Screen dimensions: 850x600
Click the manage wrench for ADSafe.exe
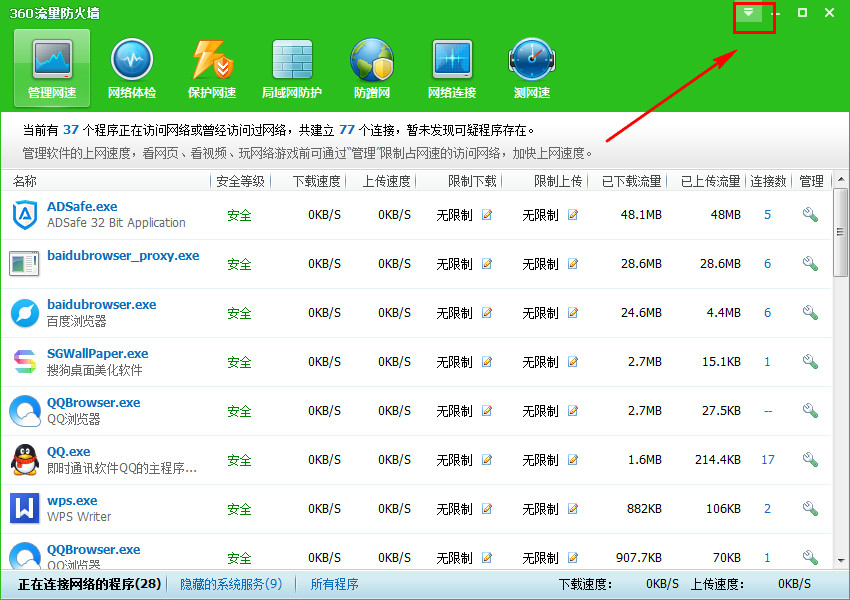pyautogui.click(x=810, y=215)
